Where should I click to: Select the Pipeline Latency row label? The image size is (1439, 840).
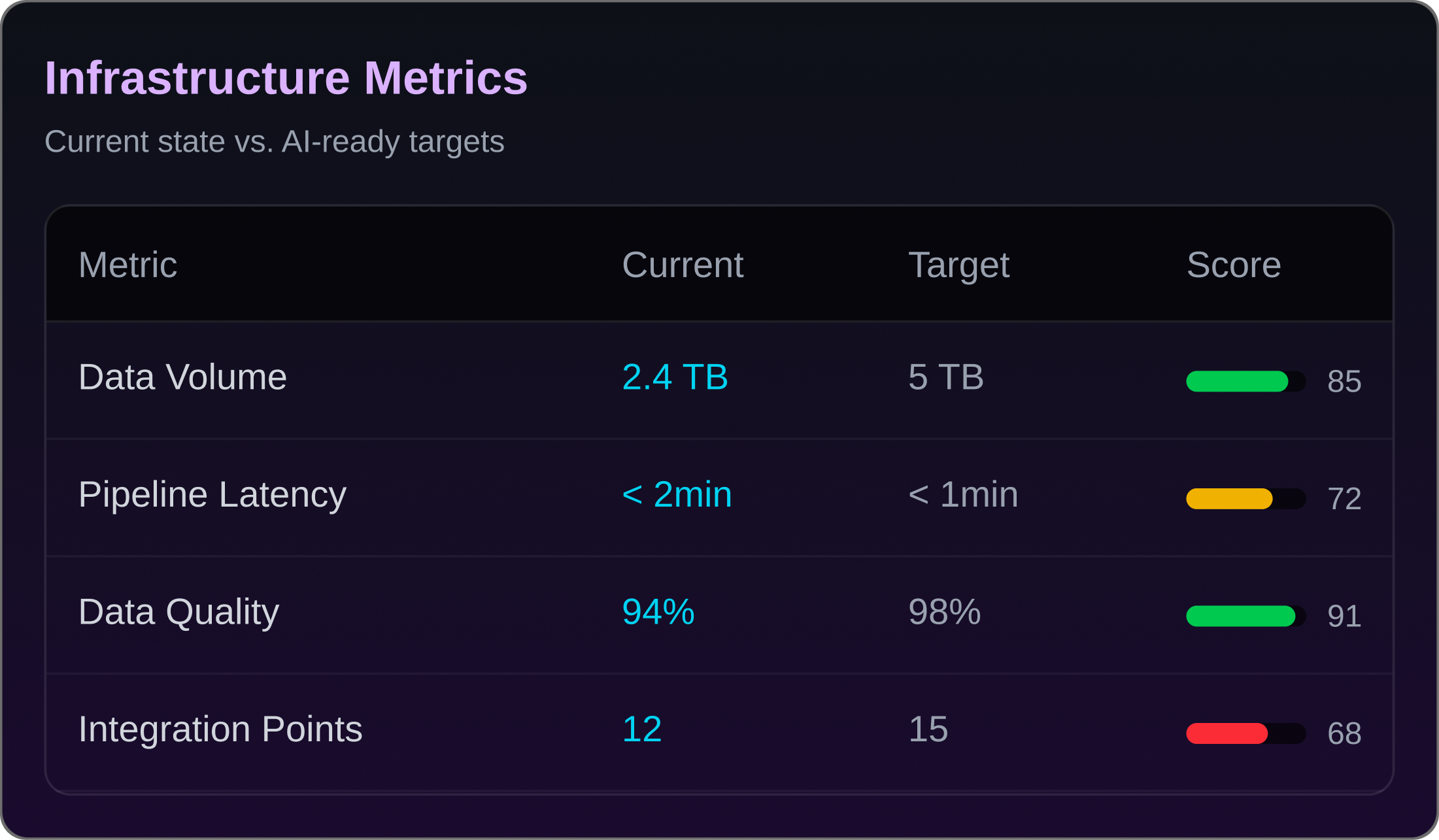coord(212,495)
